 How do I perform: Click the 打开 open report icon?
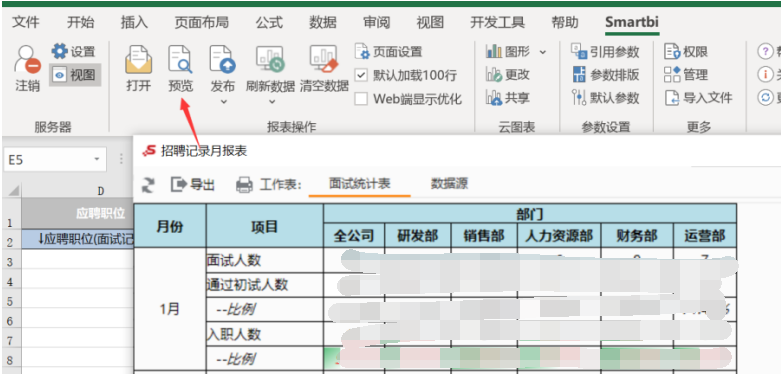pos(138,60)
